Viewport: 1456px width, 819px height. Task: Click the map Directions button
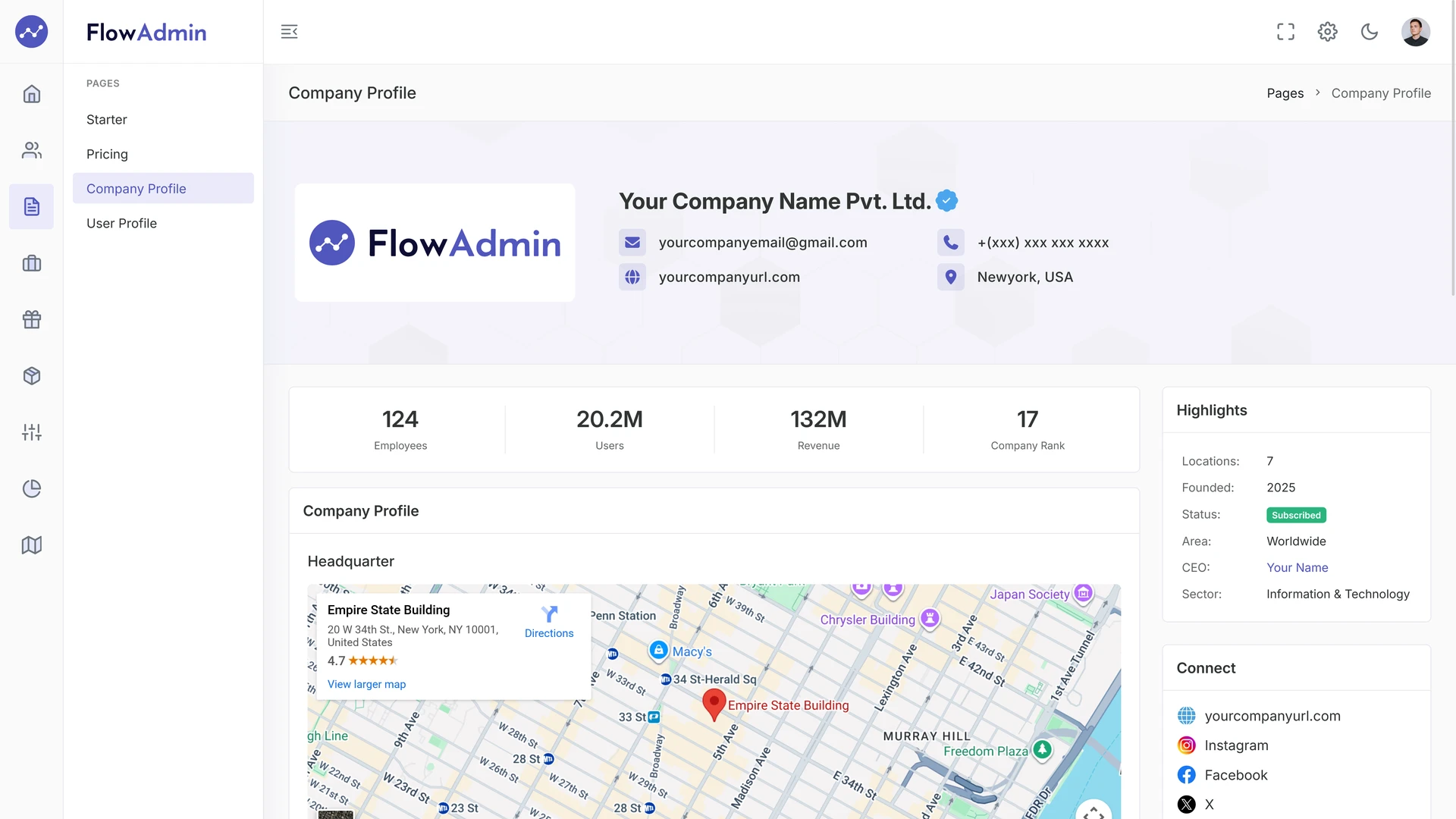549,623
